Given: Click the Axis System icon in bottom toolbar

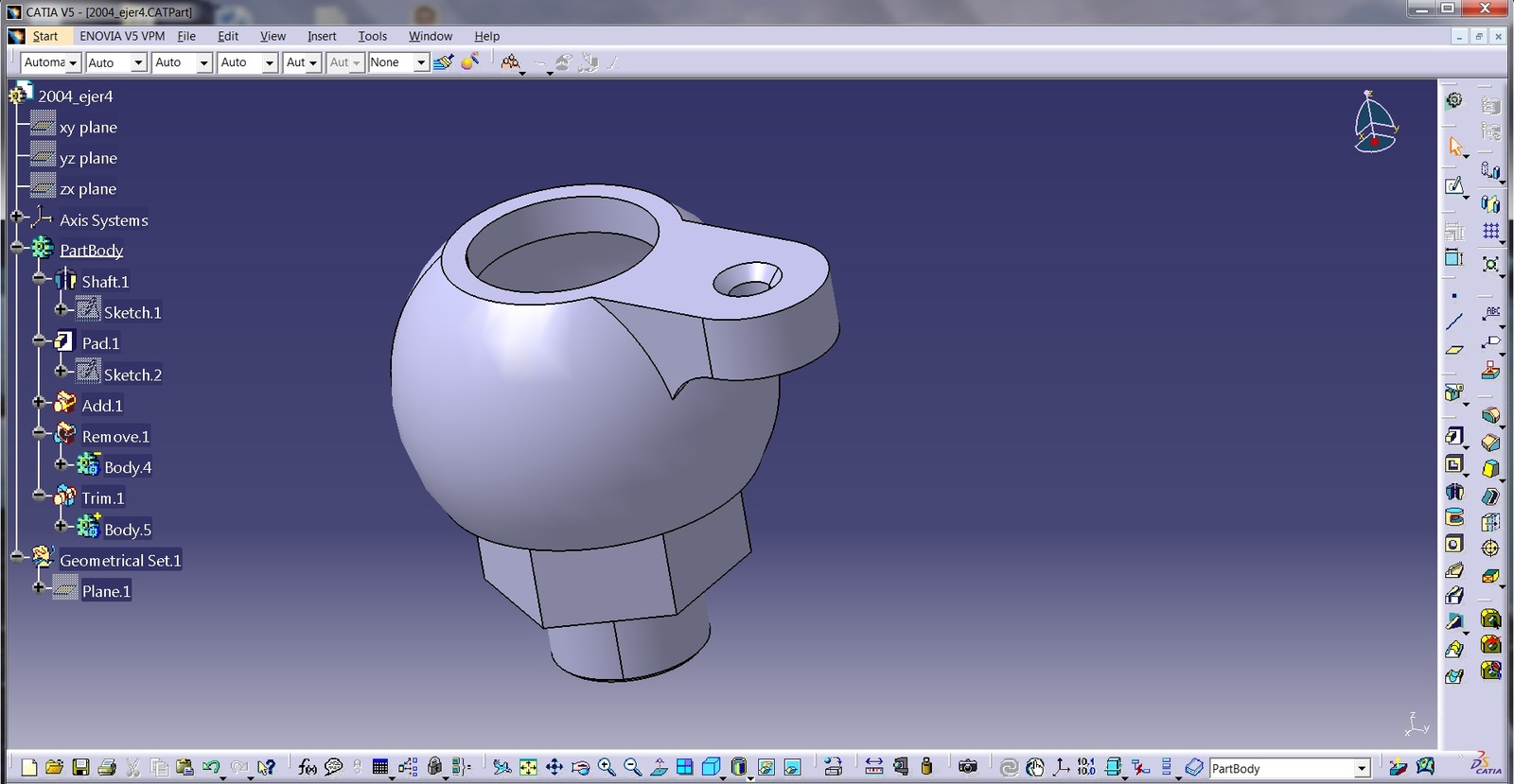Looking at the screenshot, I should coord(1062,767).
